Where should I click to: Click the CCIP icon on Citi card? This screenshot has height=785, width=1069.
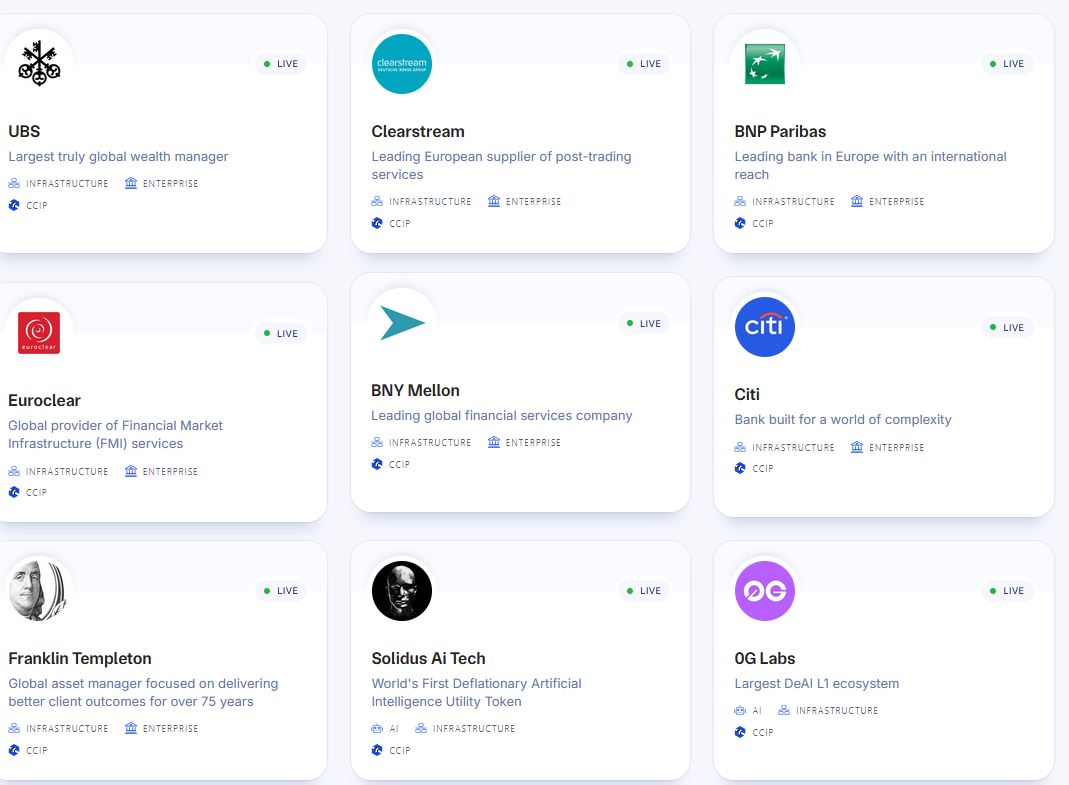point(740,468)
